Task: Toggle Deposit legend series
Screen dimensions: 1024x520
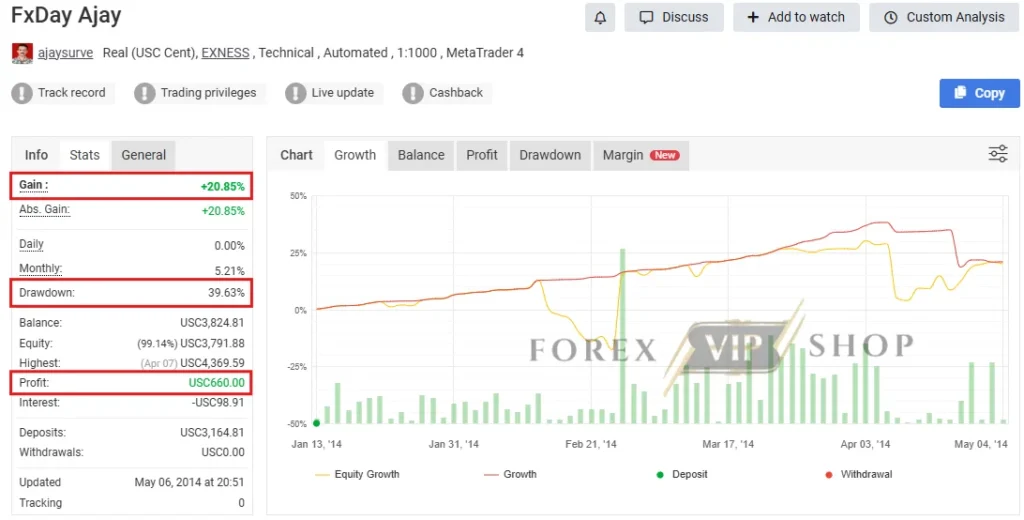Action: [x=682, y=474]
